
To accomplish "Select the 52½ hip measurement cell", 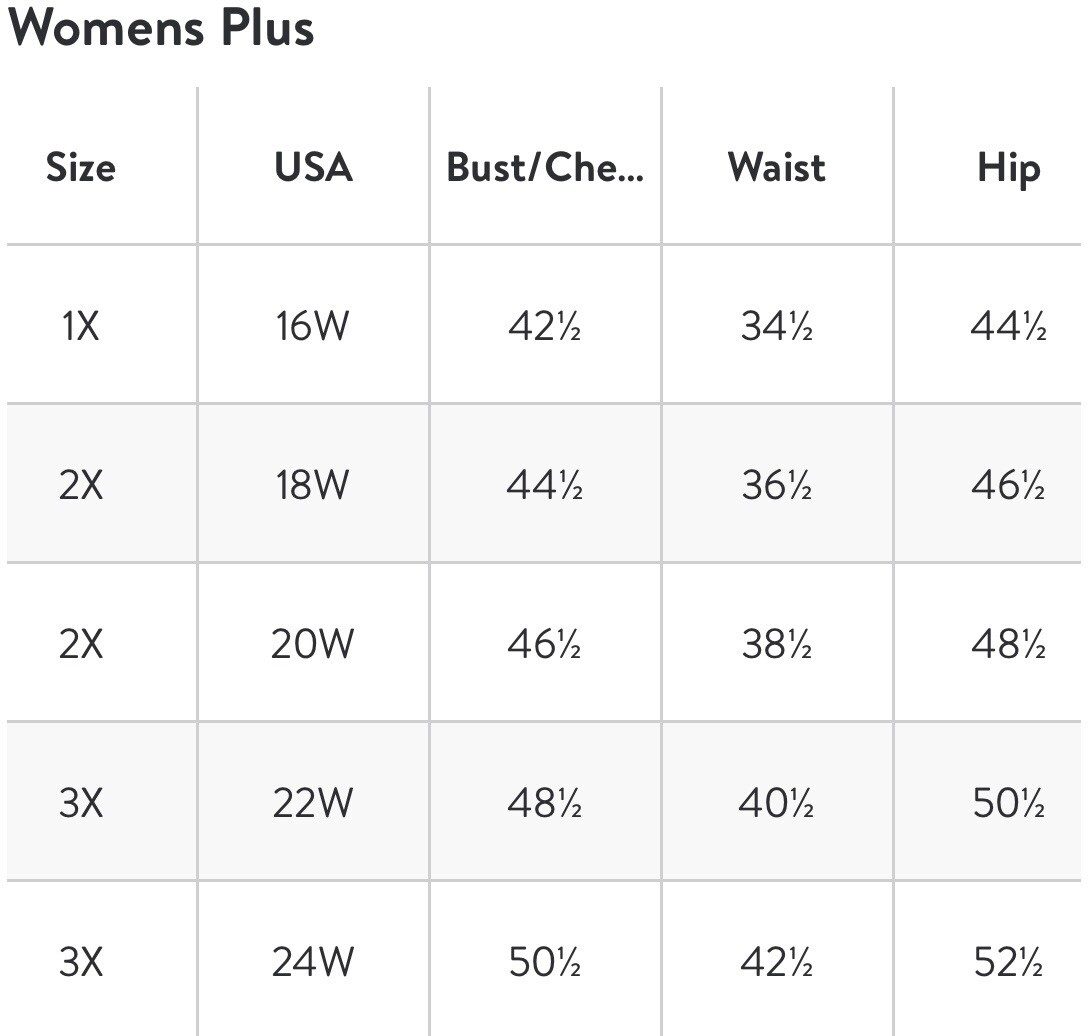I will pos(1008,962).
